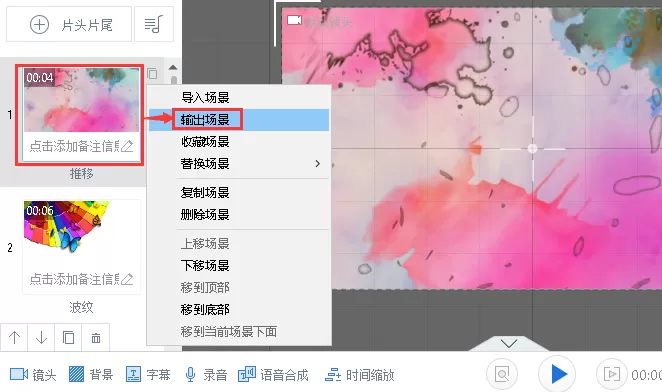This screenshot has width=662, height=392.
Task: Click scene list scroll up arrow
Action: tap(173, 67)
